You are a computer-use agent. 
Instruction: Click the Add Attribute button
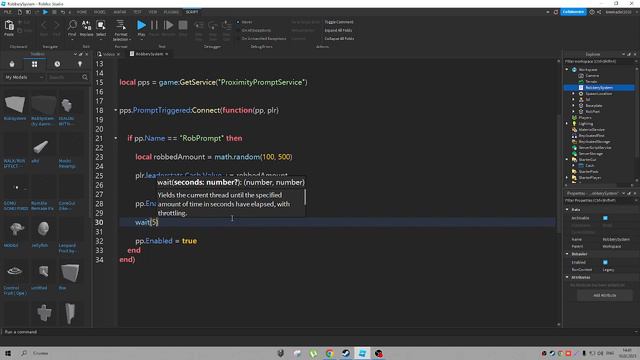[604, 295]
